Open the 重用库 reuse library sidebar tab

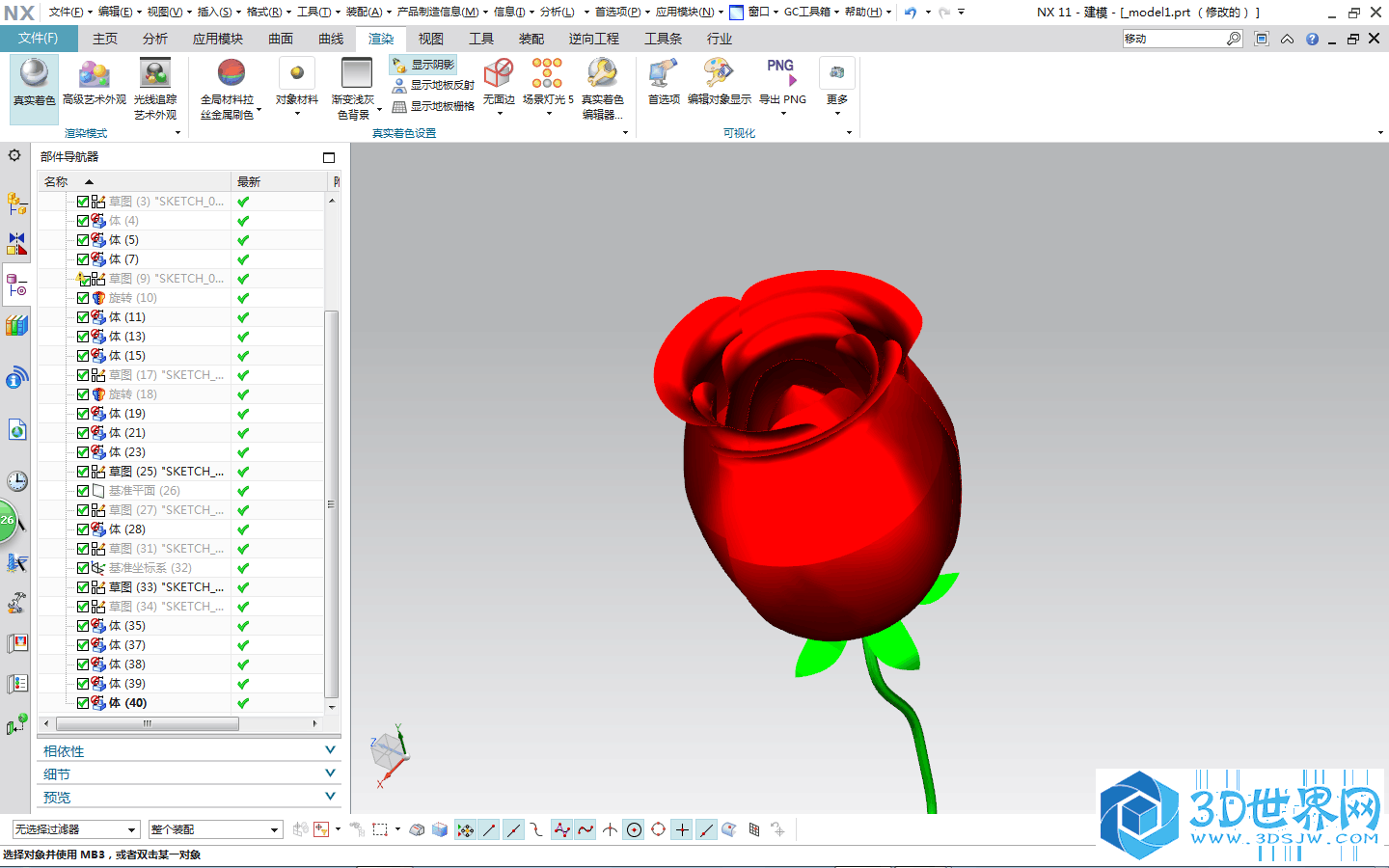pos(16,325)
